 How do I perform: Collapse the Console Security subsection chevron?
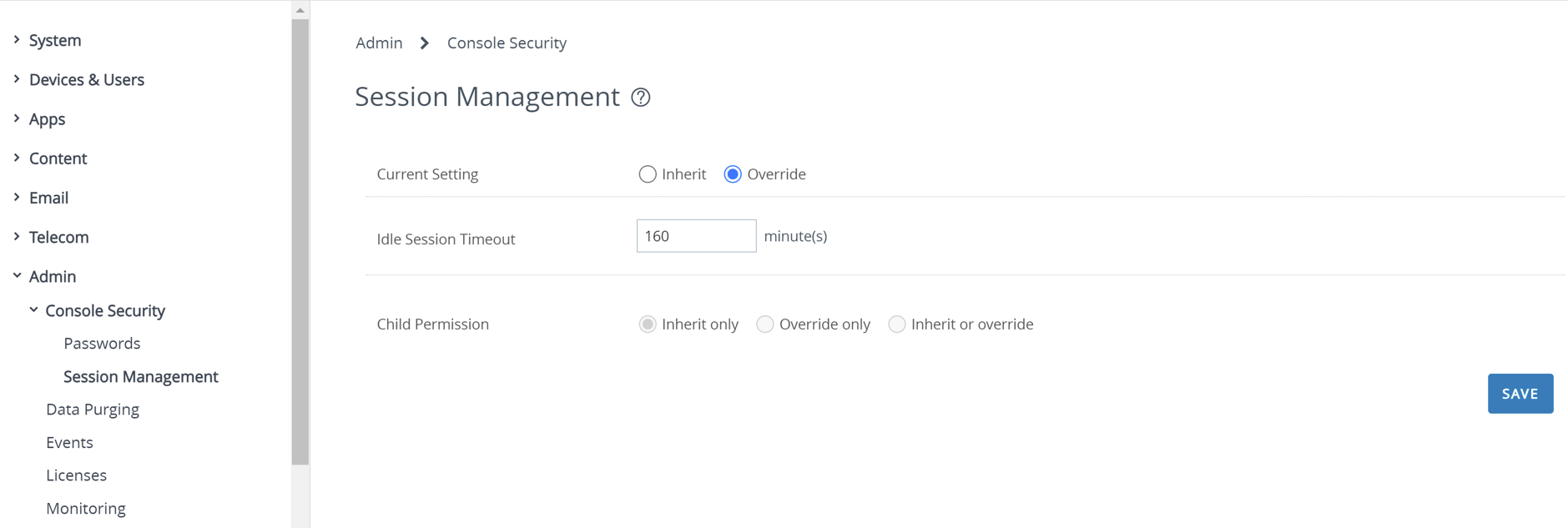click(33, 309)
